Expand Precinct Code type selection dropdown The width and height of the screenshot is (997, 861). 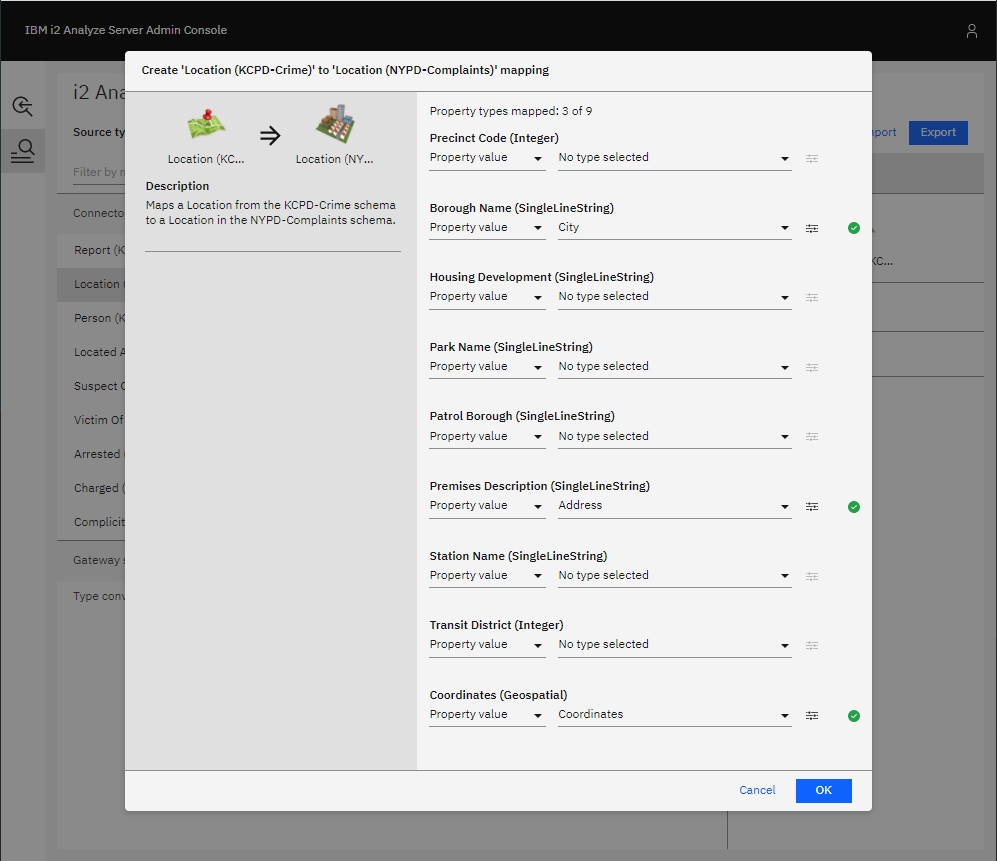[674, 158]
